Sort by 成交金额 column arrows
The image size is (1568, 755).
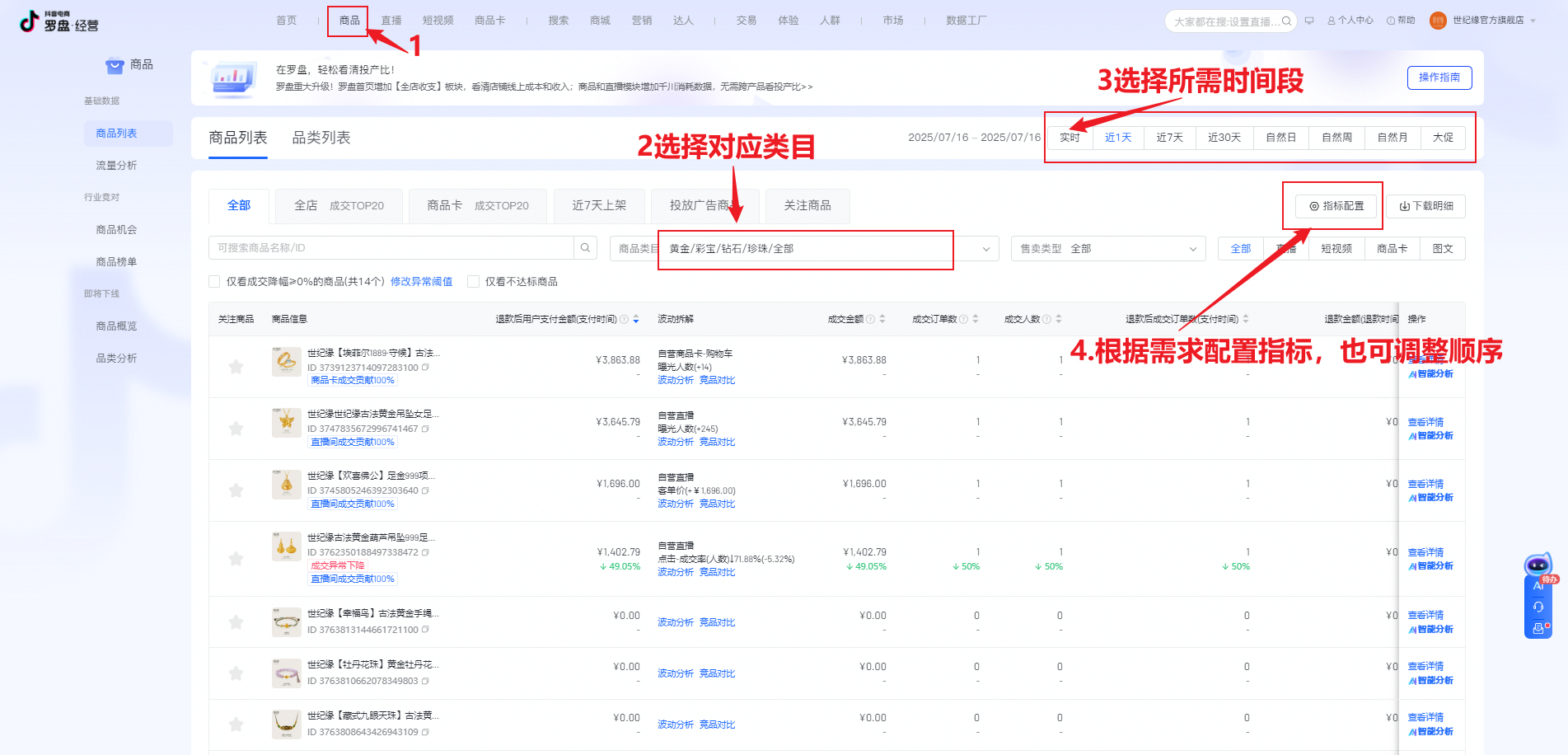pos(882,319)
